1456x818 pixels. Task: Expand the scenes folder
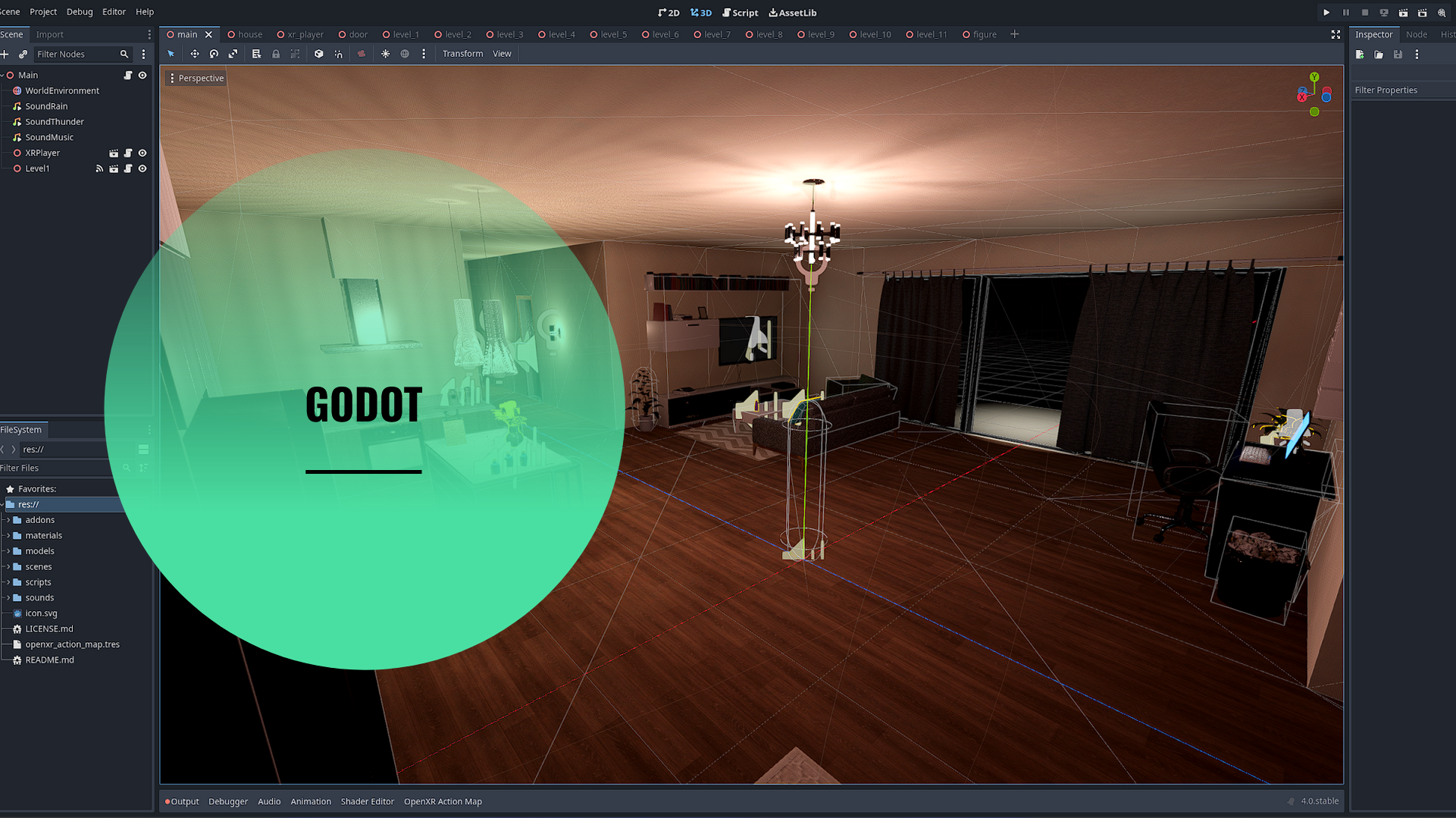click(8, 566)
